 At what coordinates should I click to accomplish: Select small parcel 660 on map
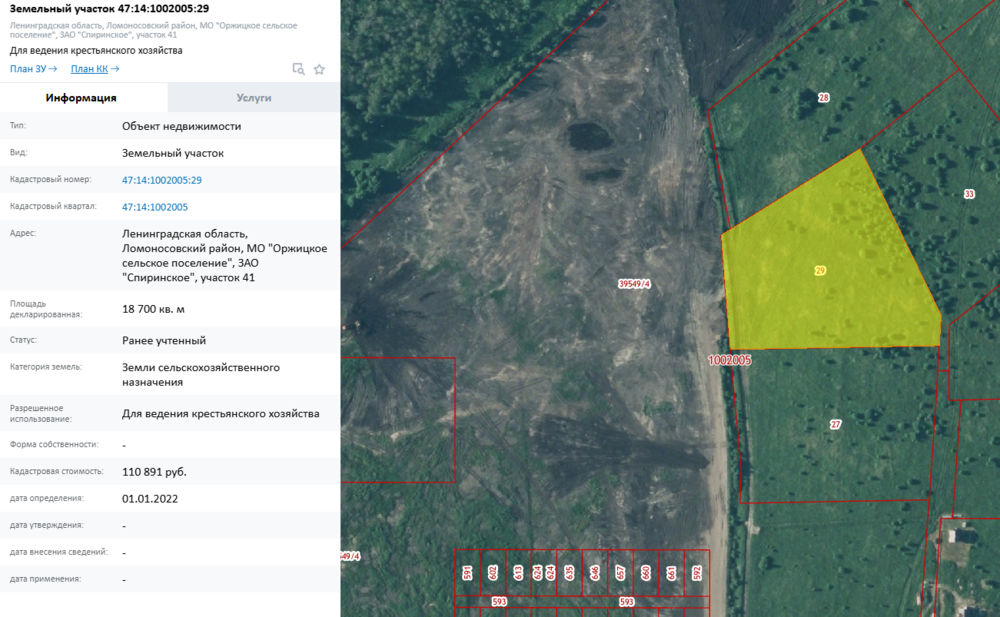[646, 572]
